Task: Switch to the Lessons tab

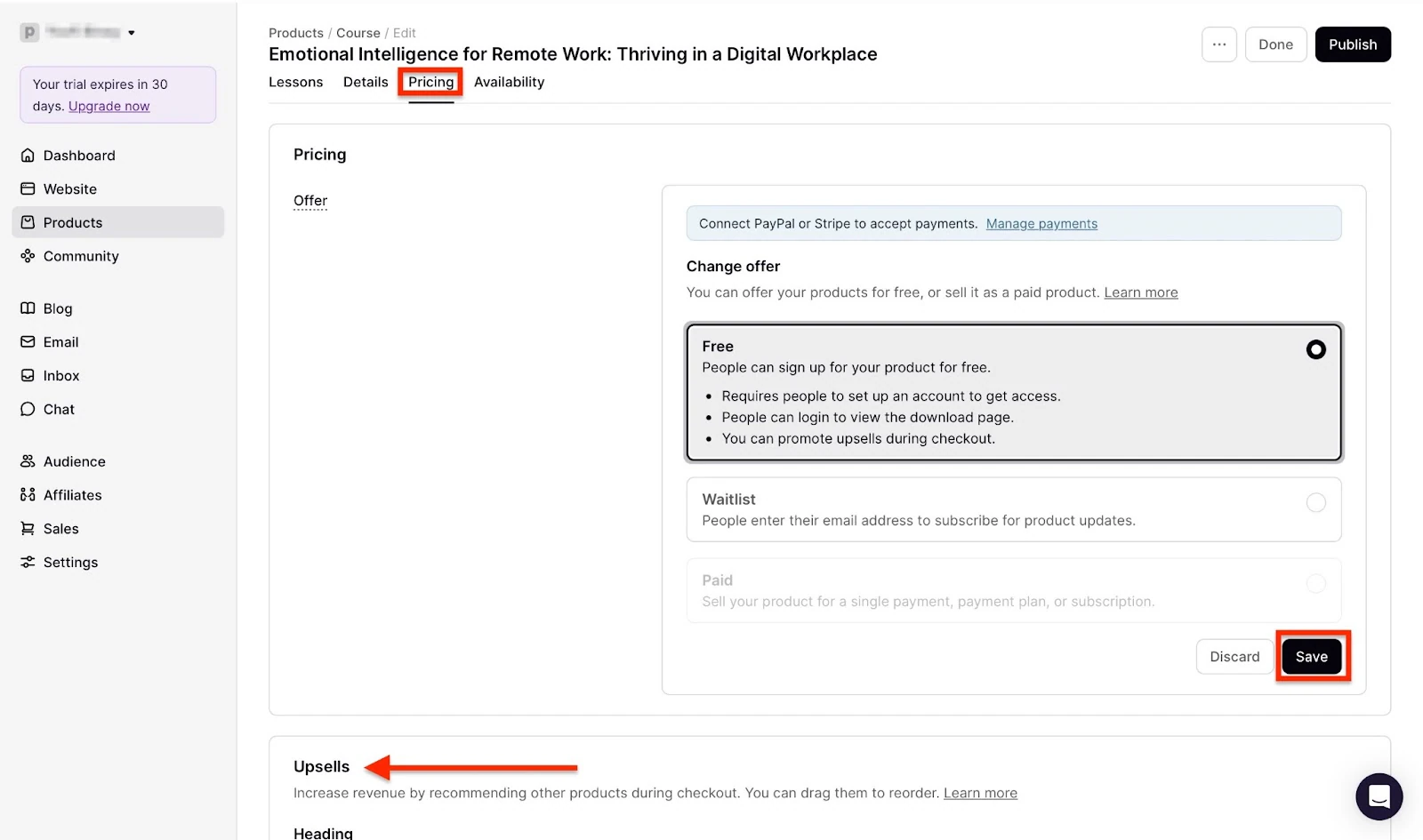Action: tap(295, 82)
